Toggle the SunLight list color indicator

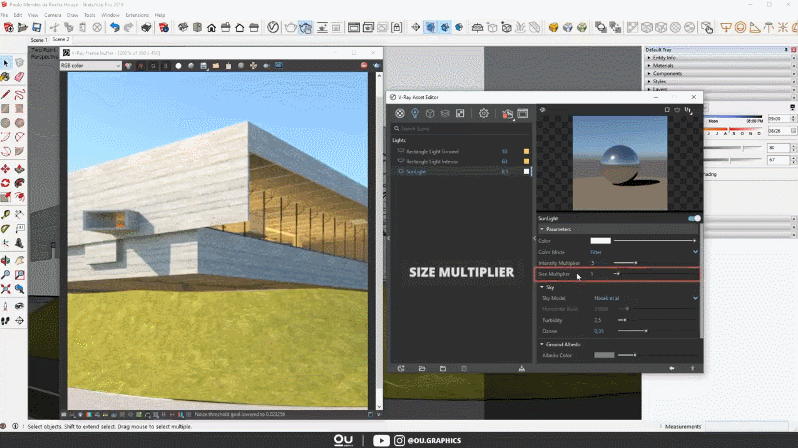[x=527, y=171]
